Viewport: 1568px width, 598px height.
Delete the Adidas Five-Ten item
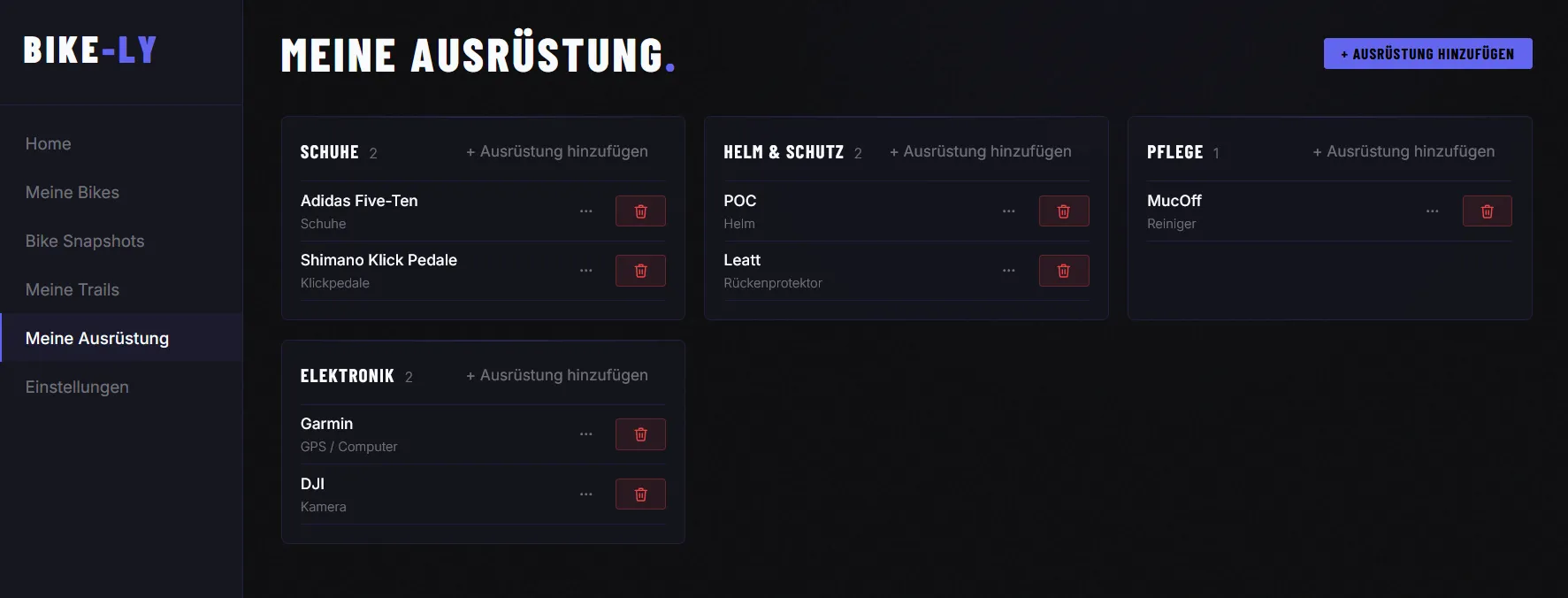[640, 211]
